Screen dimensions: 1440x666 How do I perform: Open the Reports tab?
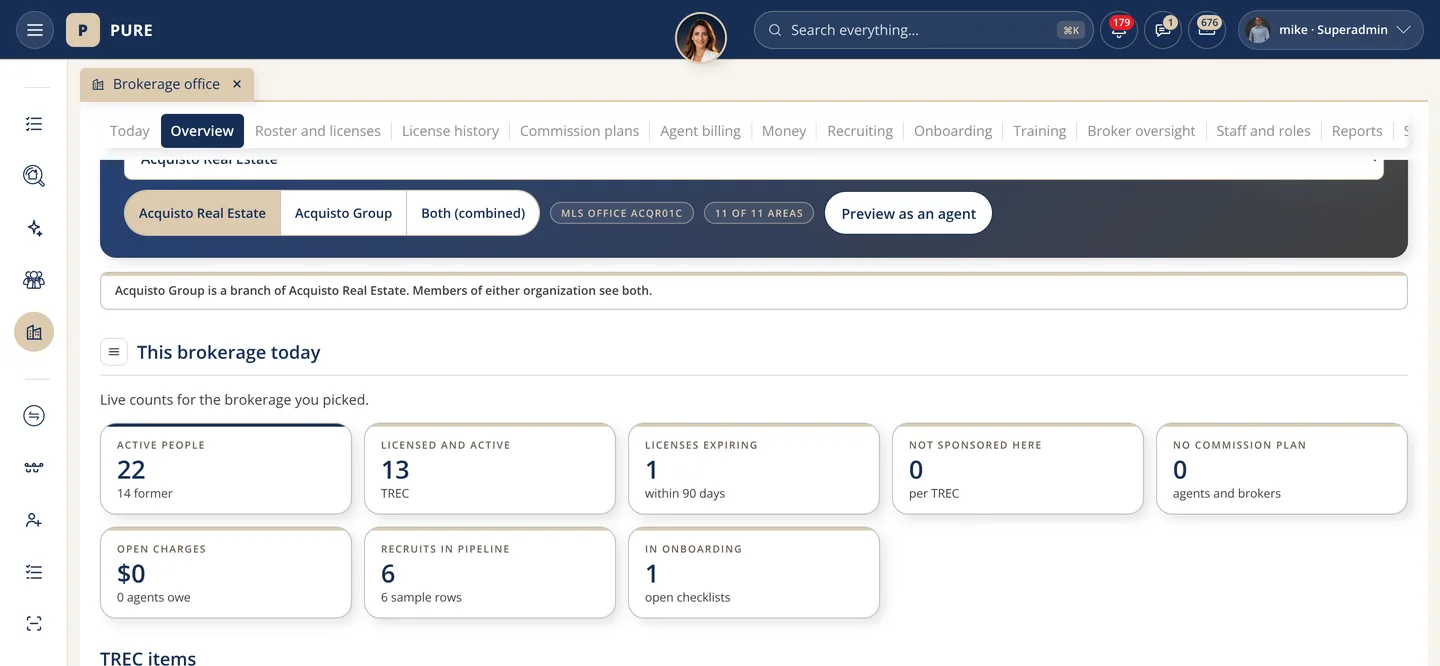[x=1357, y=131]
